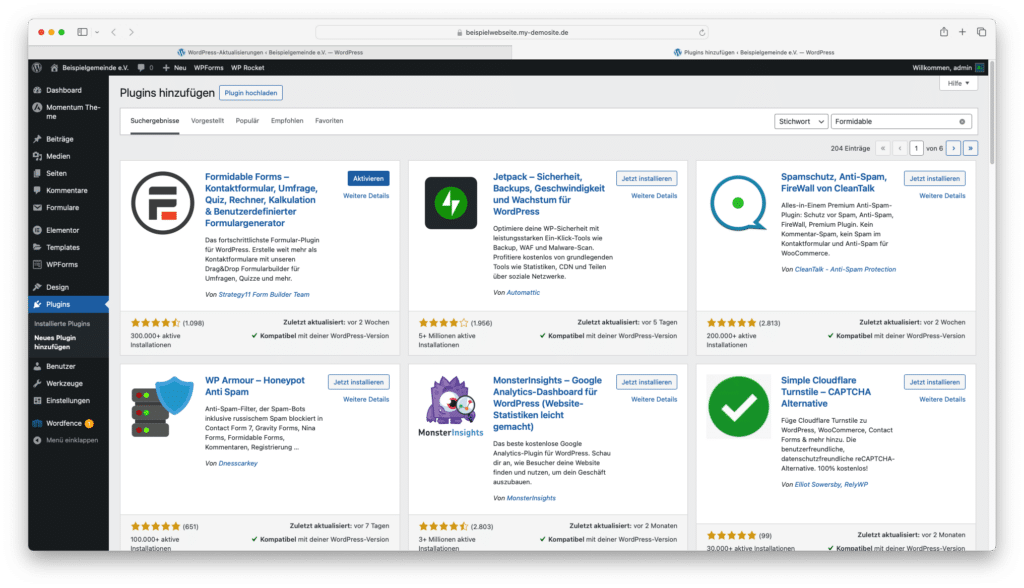Open Momentum Theme settings in sidebar
The width and height of the screenshot is (1024, 588).
point(67,112)
